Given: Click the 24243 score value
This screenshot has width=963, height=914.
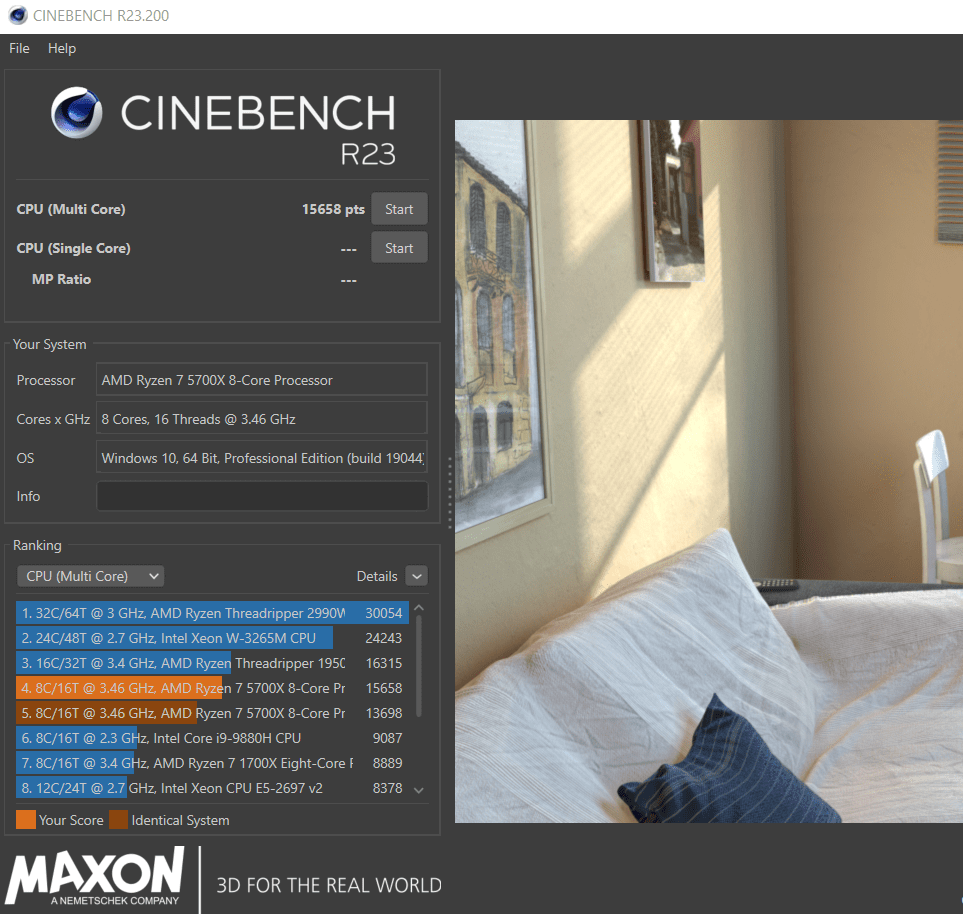Looking at the screenshot, I should pyautogui.click(x=384, y=638).
